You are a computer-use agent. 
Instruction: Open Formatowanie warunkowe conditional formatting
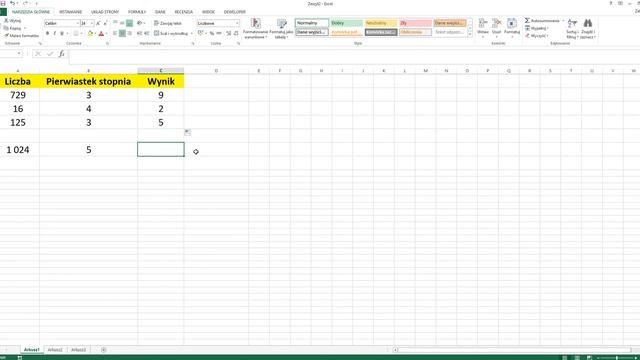pos(256,29)
